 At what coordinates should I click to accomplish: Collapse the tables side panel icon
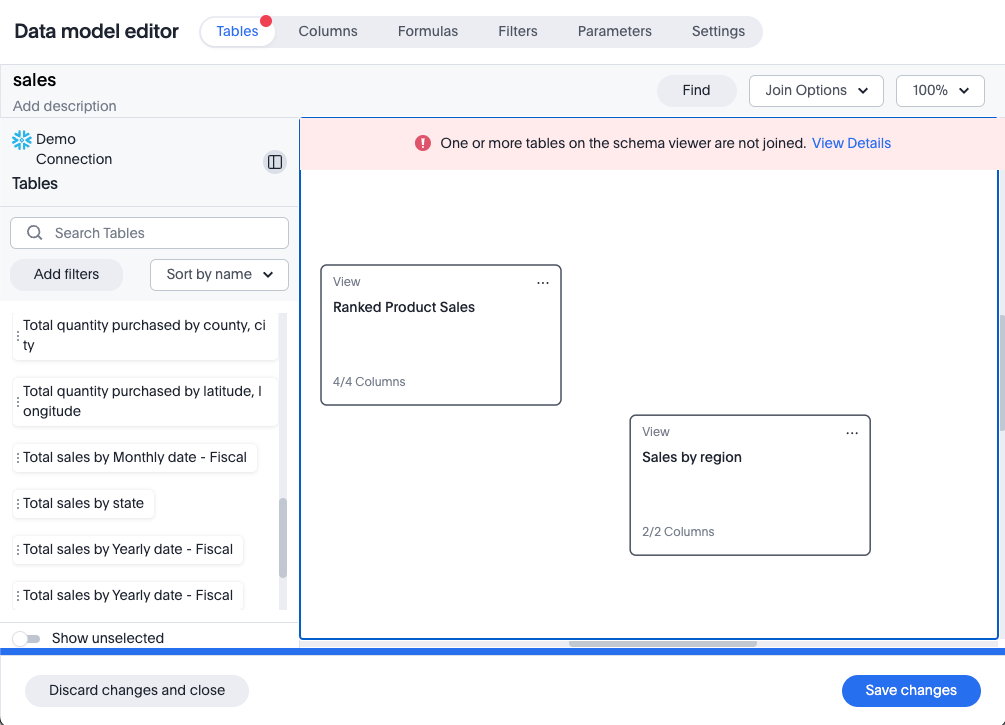pyautogui.click(x=275, y=162)
